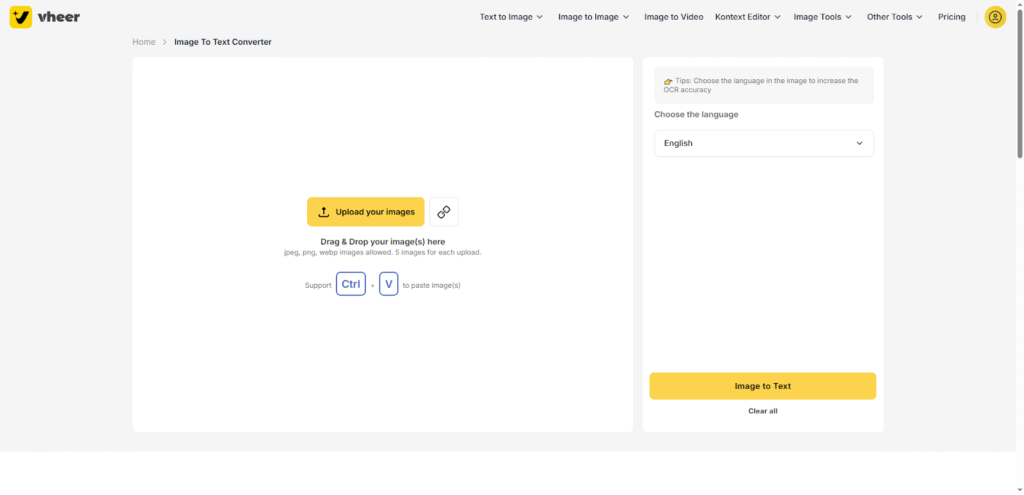Expand the Text to Image menu
This screenshot has width=1024, height=495.
pos(511,17)
